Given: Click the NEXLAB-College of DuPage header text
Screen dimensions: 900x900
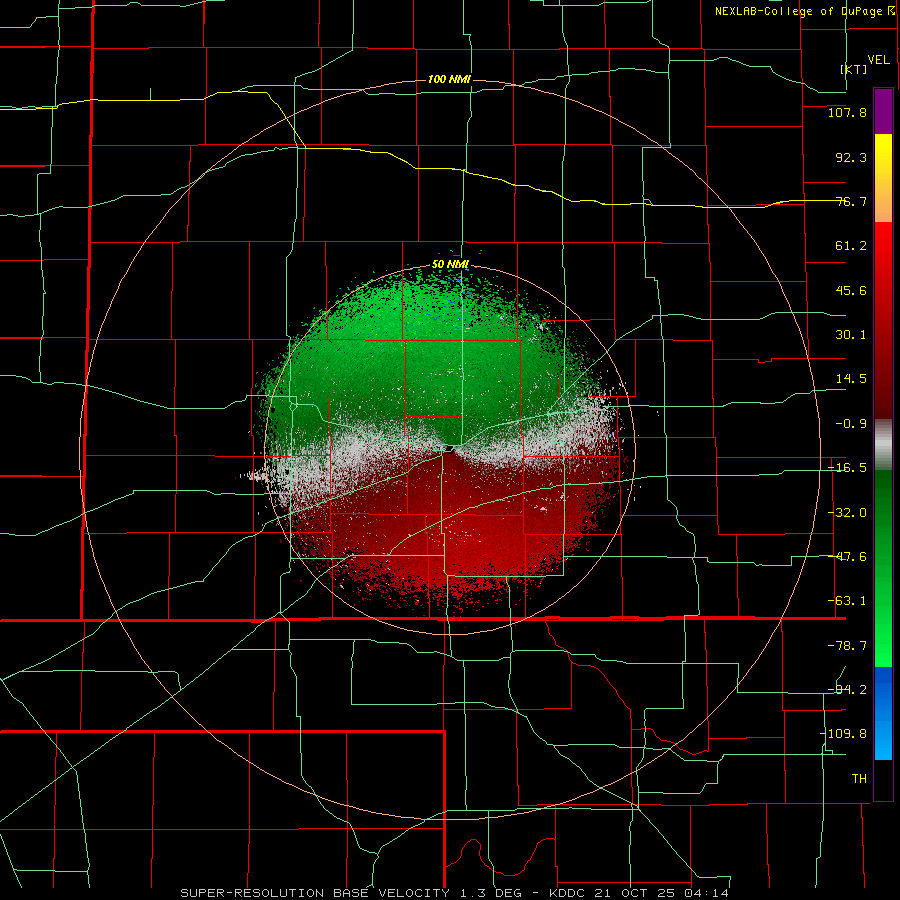Looking at the screenshot, I should [798, 11].
